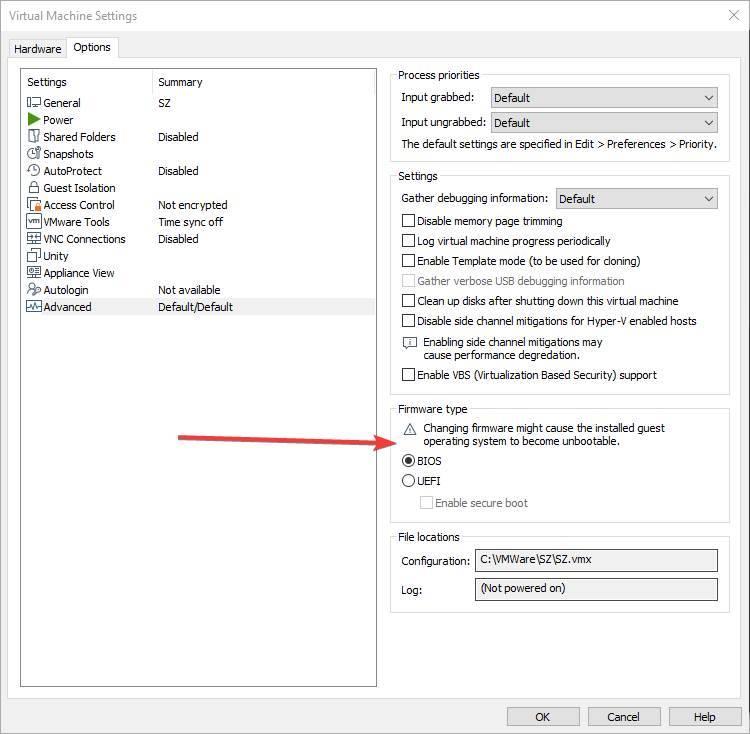The height and width of the screenshot is (734, 750).
Task: Click the Configuration file path field
Action: (x=596, y=560)
